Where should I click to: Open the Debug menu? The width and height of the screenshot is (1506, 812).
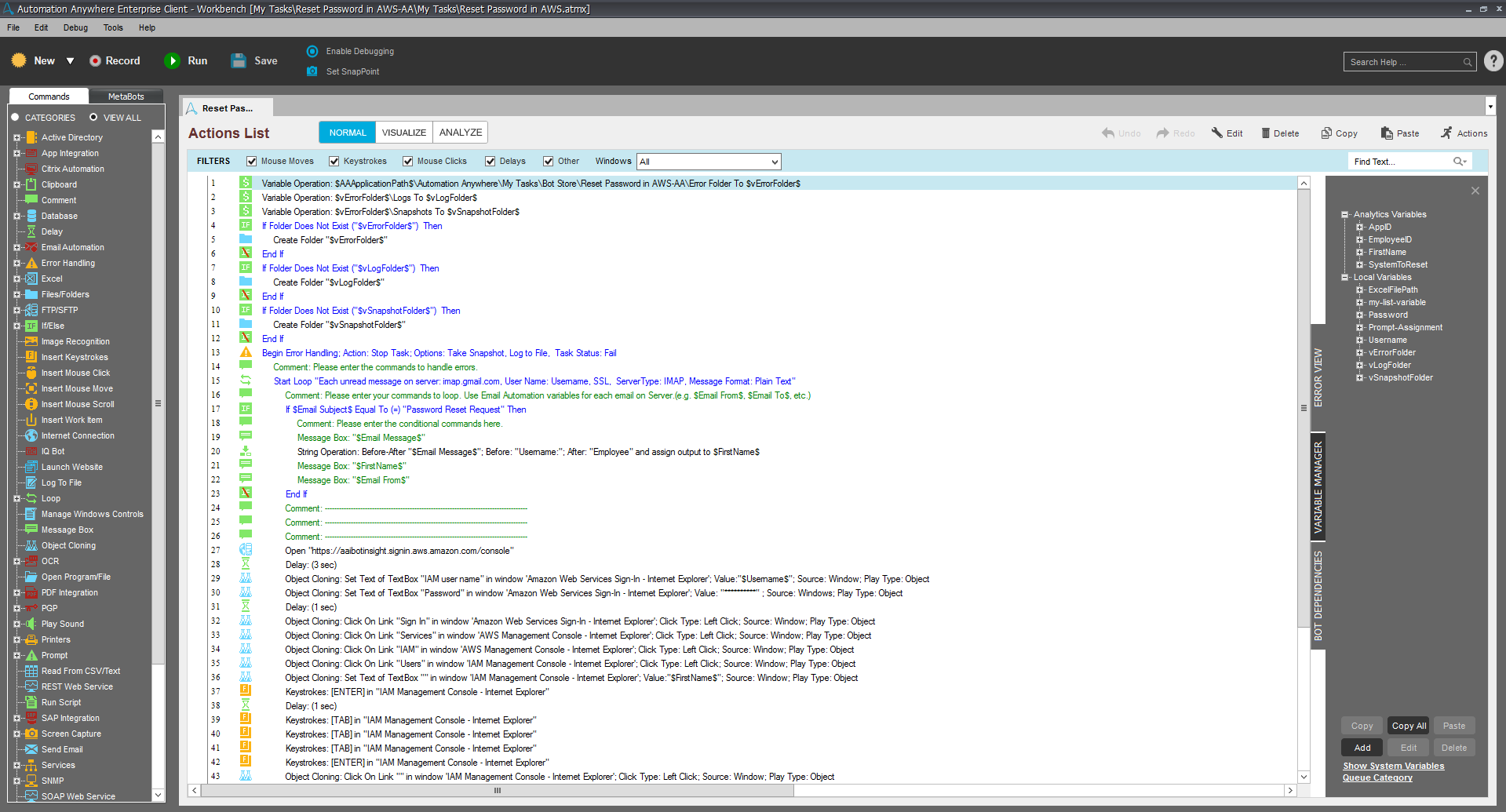click(x=75, y=27)
